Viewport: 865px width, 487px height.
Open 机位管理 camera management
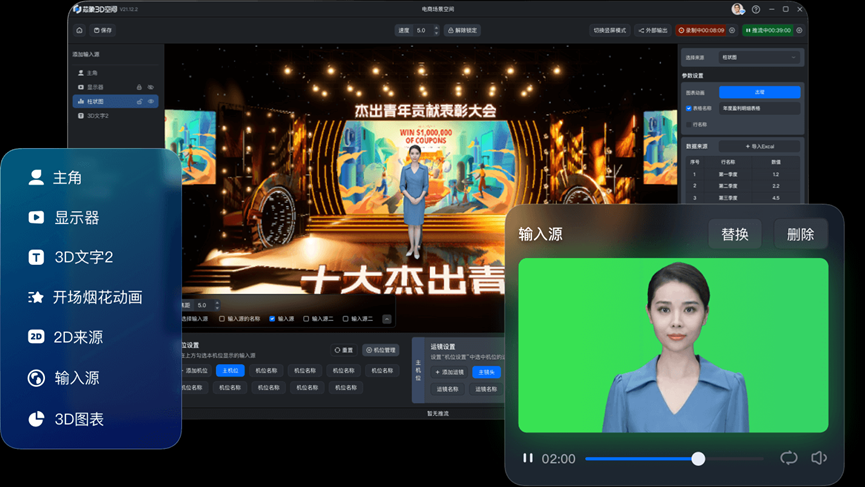point(381,350)
